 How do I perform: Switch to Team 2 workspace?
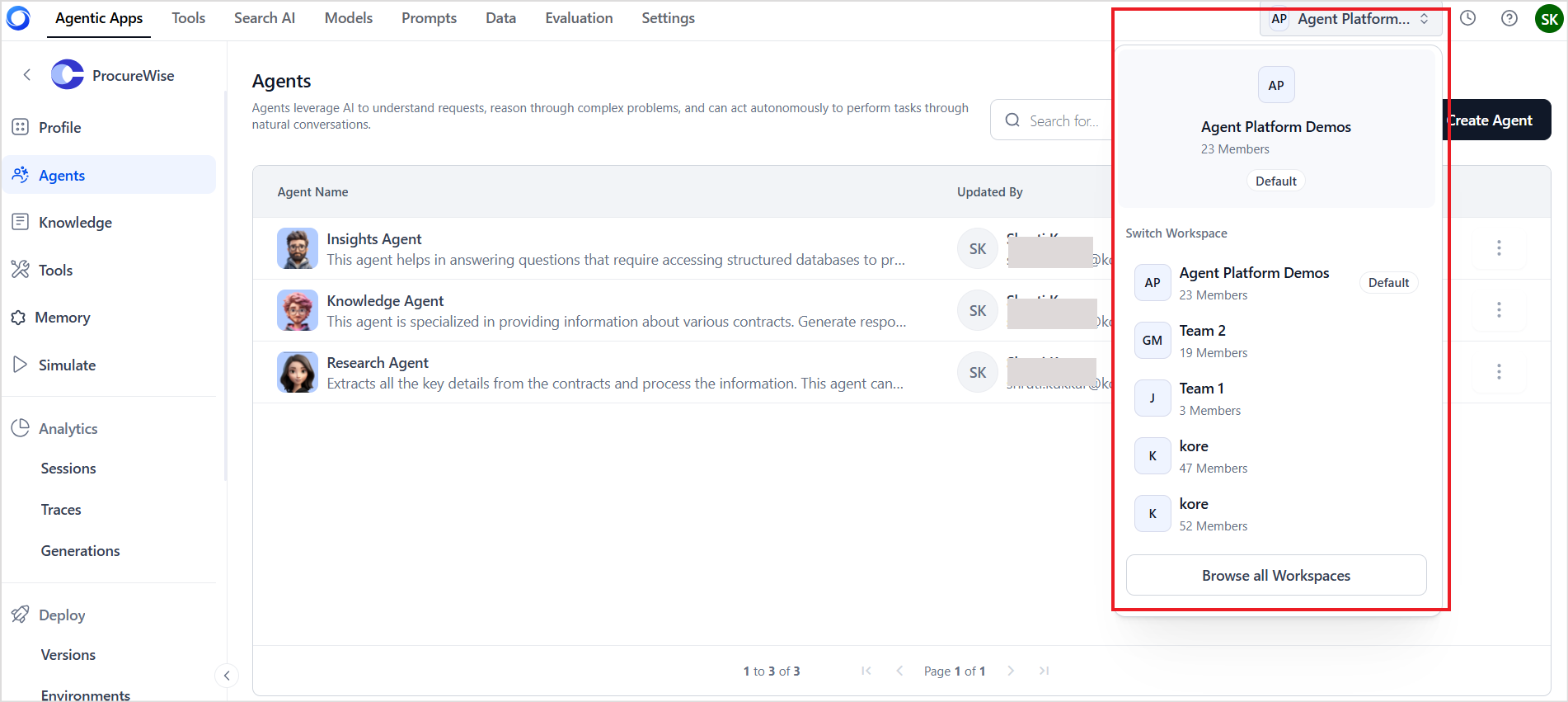coord(1276,340)
